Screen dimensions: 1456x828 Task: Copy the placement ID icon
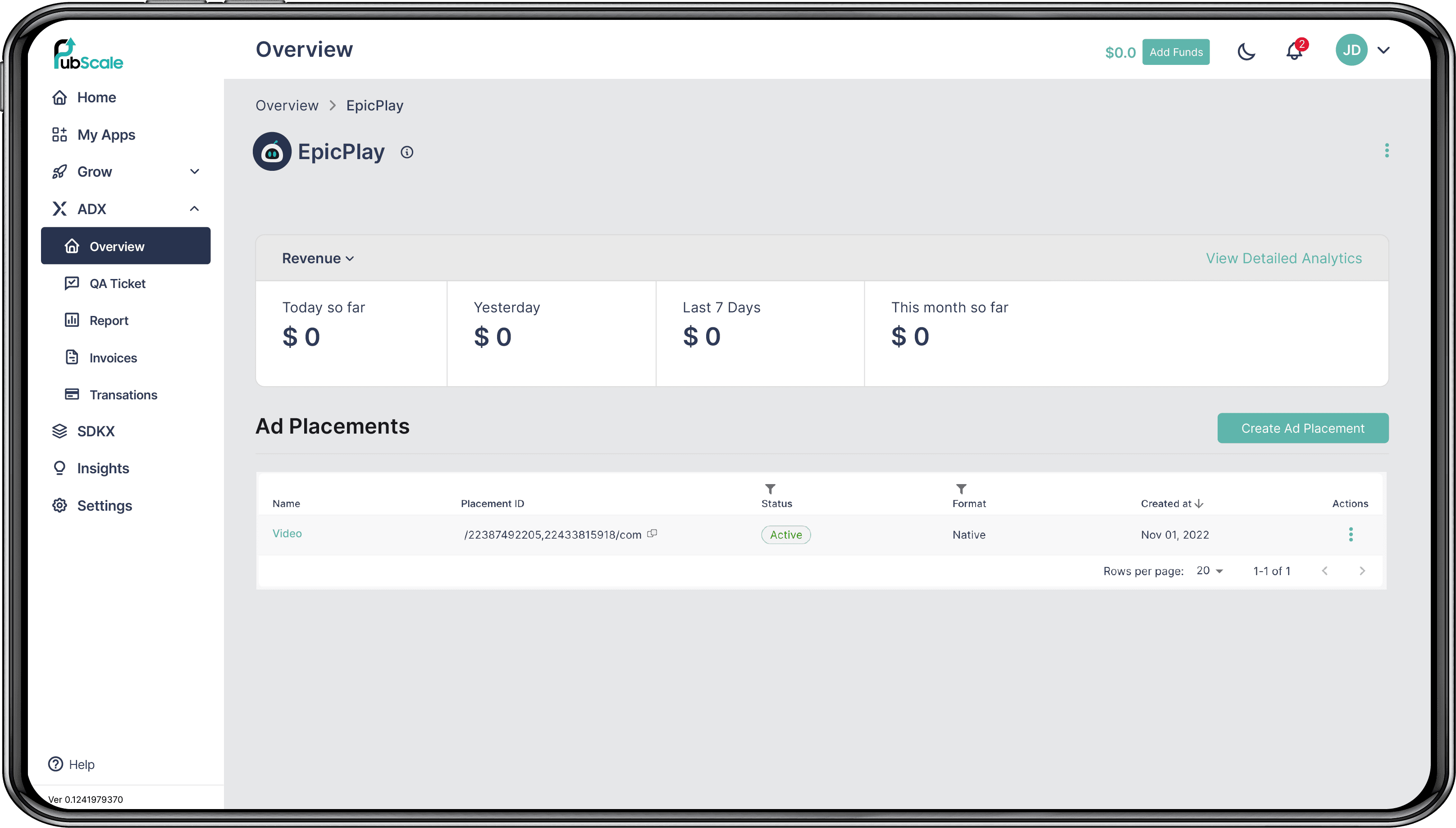(x=652, y=533)
